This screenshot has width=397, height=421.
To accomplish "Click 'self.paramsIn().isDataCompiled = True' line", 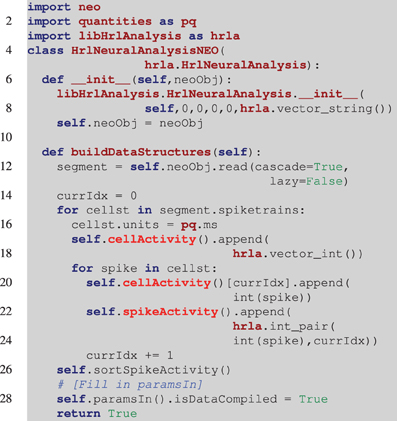I will click(192, 399).
